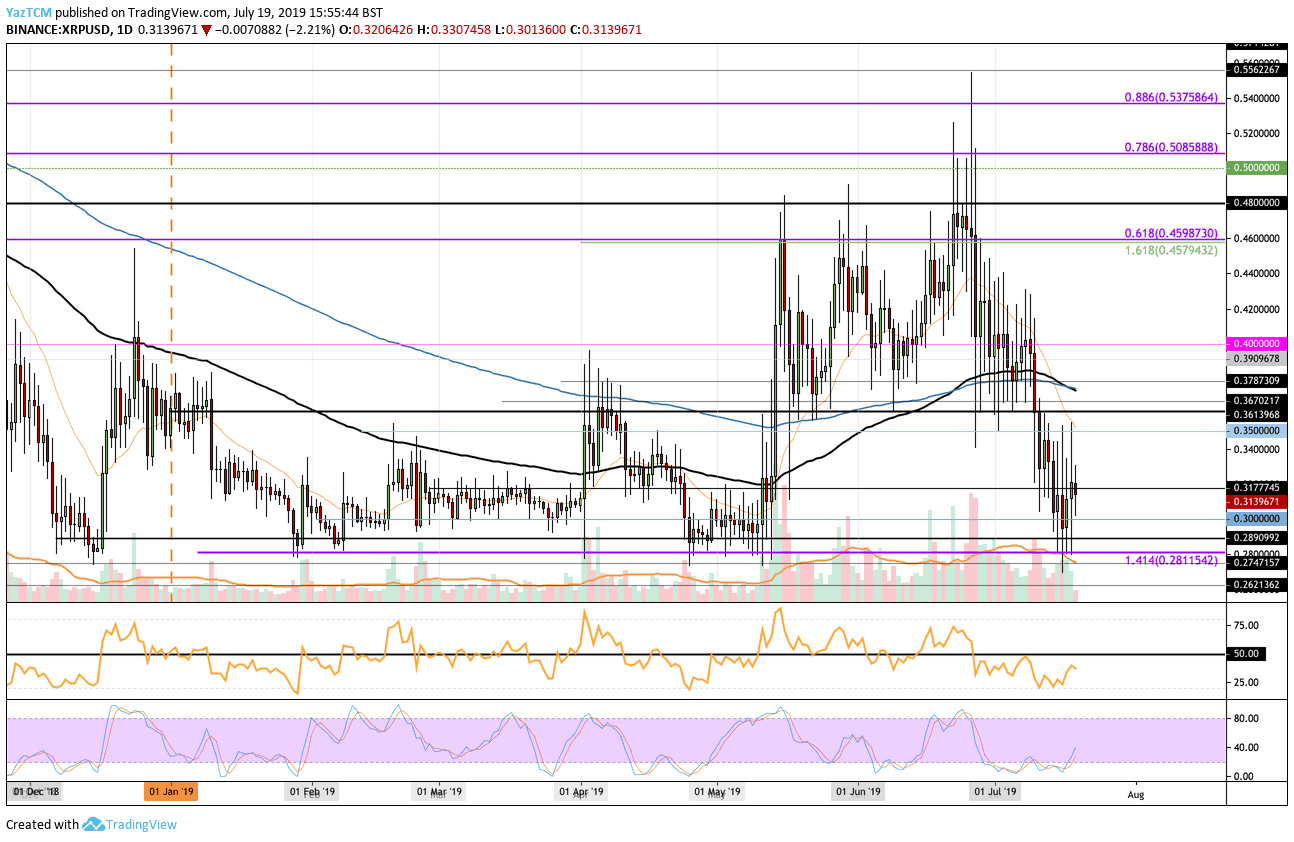The height and width of the screenshot is (842, 1294).
Task: Click the 01 May '19 date label
Action: click(718, 792)
